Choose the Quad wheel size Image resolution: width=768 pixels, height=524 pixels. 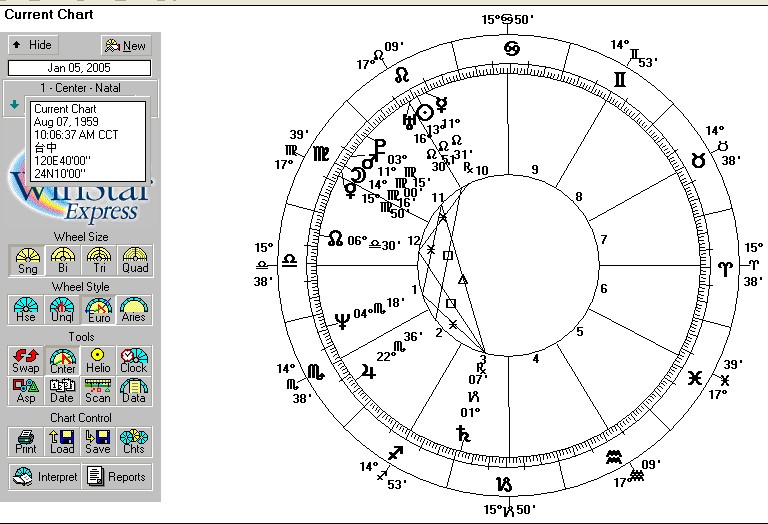tap(134, 260)
